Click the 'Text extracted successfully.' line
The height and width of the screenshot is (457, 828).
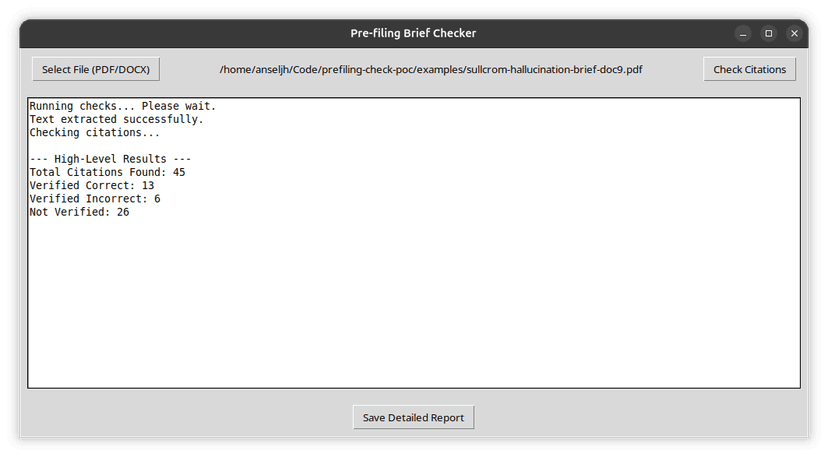(x=117, y=119)
